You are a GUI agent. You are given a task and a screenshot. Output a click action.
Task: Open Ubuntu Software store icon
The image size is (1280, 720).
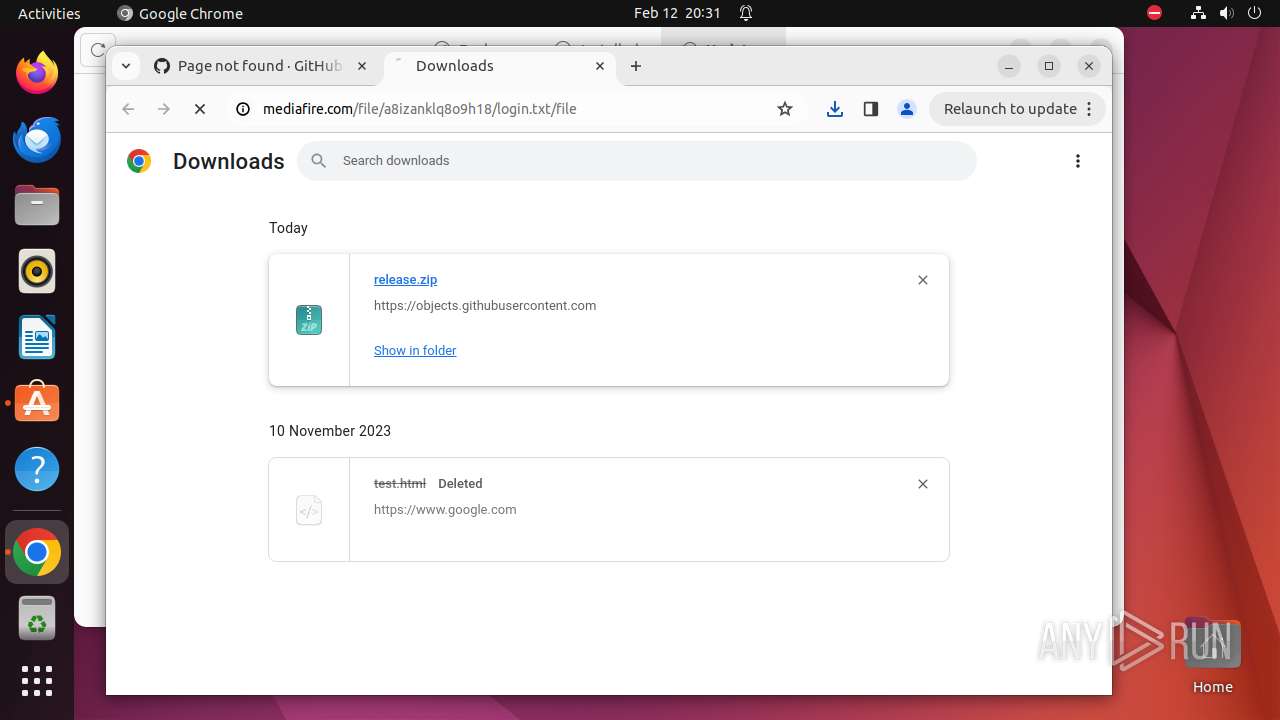[x=37, y=403]
